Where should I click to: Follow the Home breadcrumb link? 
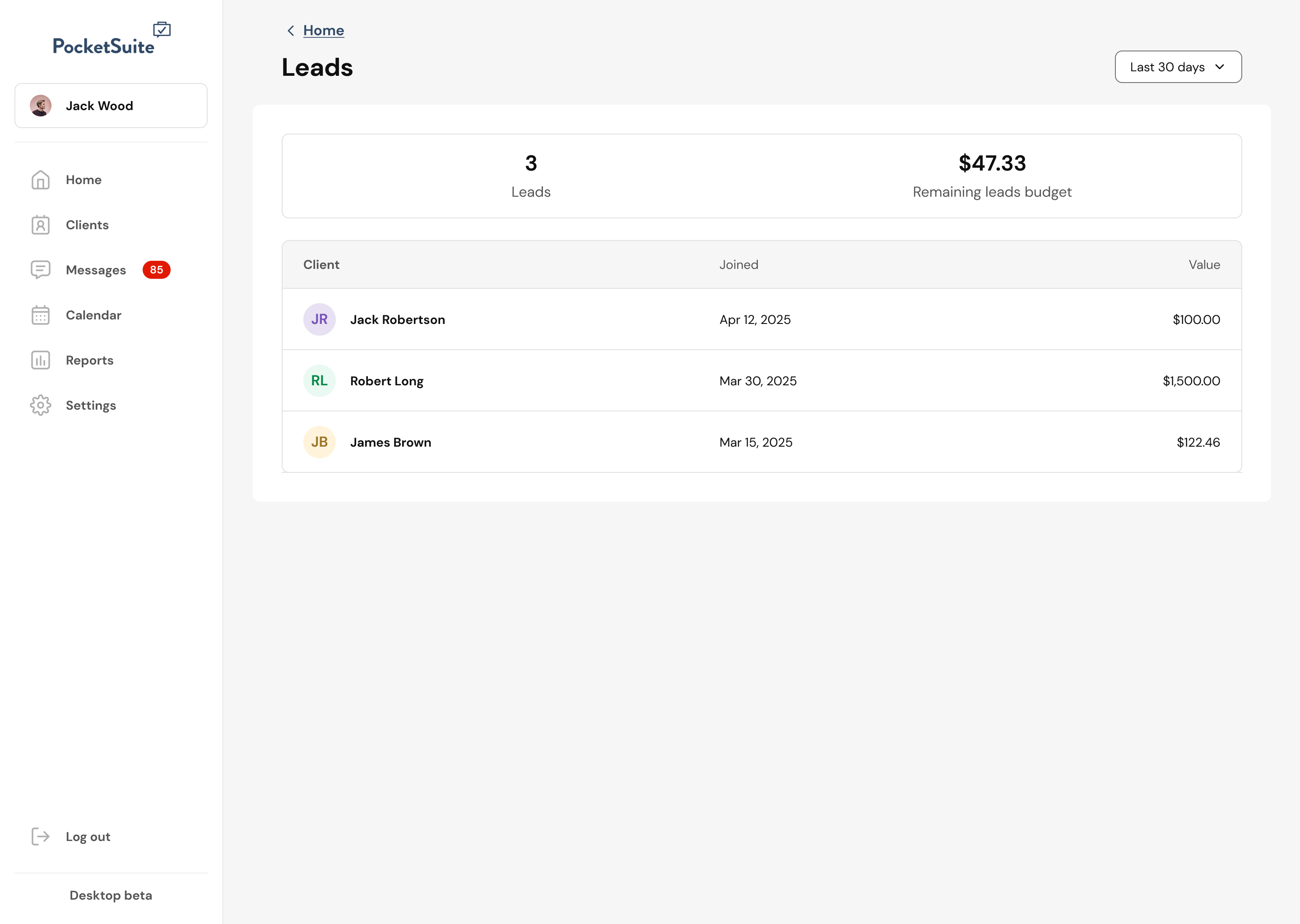pos(323,31)
